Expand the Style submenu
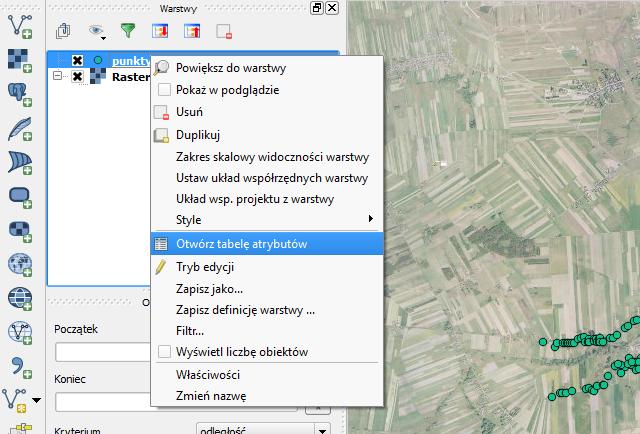The image size is (640, 434). tap(267, 220)
